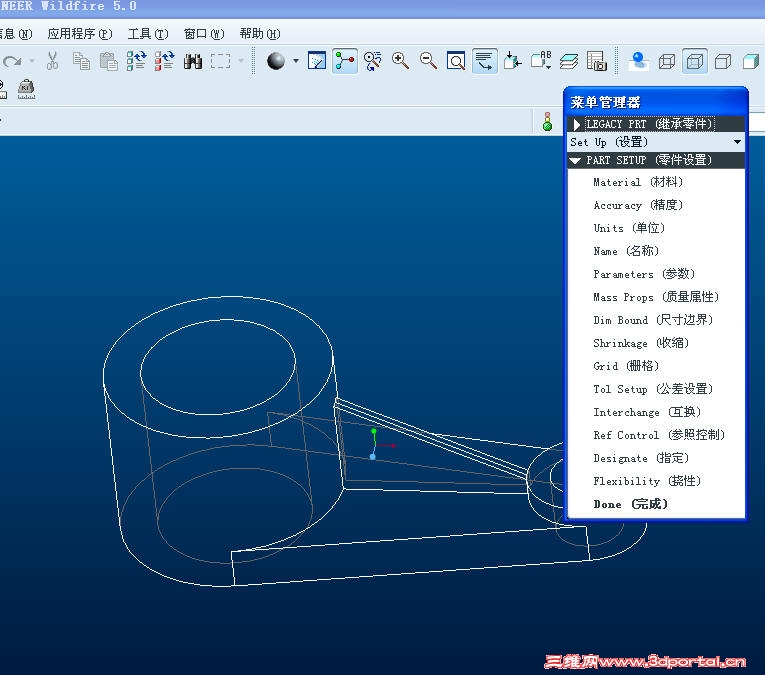
Task: Click the Layers stack icon
Action: (569, 61)
